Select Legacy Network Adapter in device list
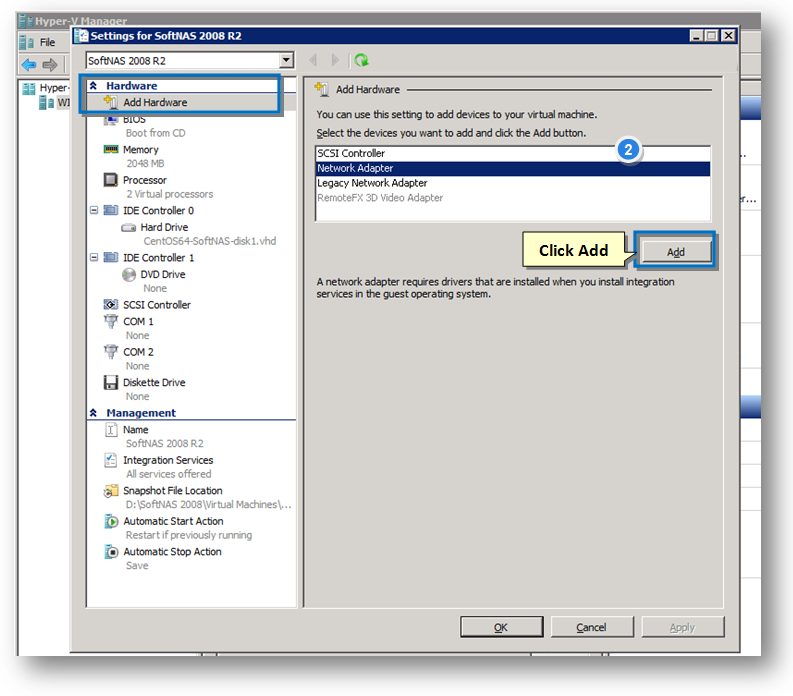Screen dimensions: 793x696 513,183
